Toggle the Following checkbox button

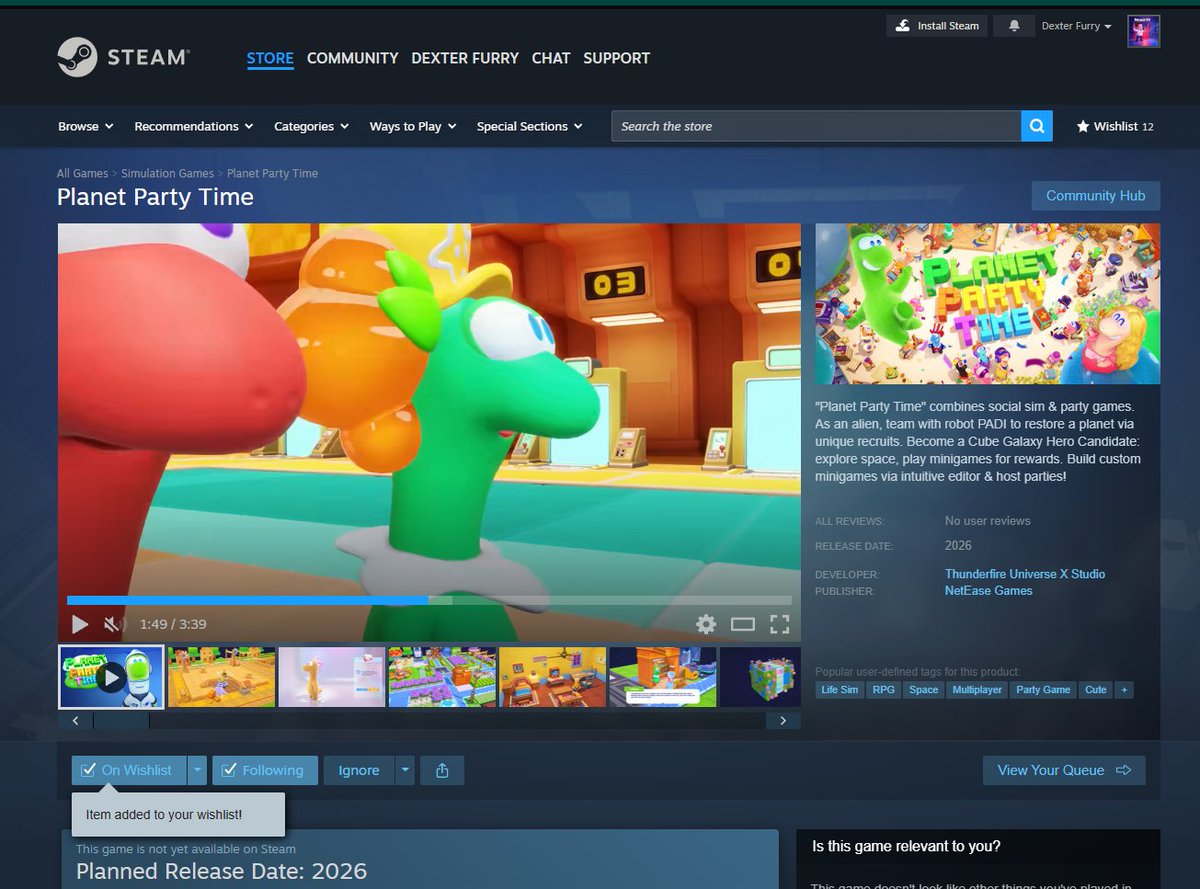click(265, 770)
